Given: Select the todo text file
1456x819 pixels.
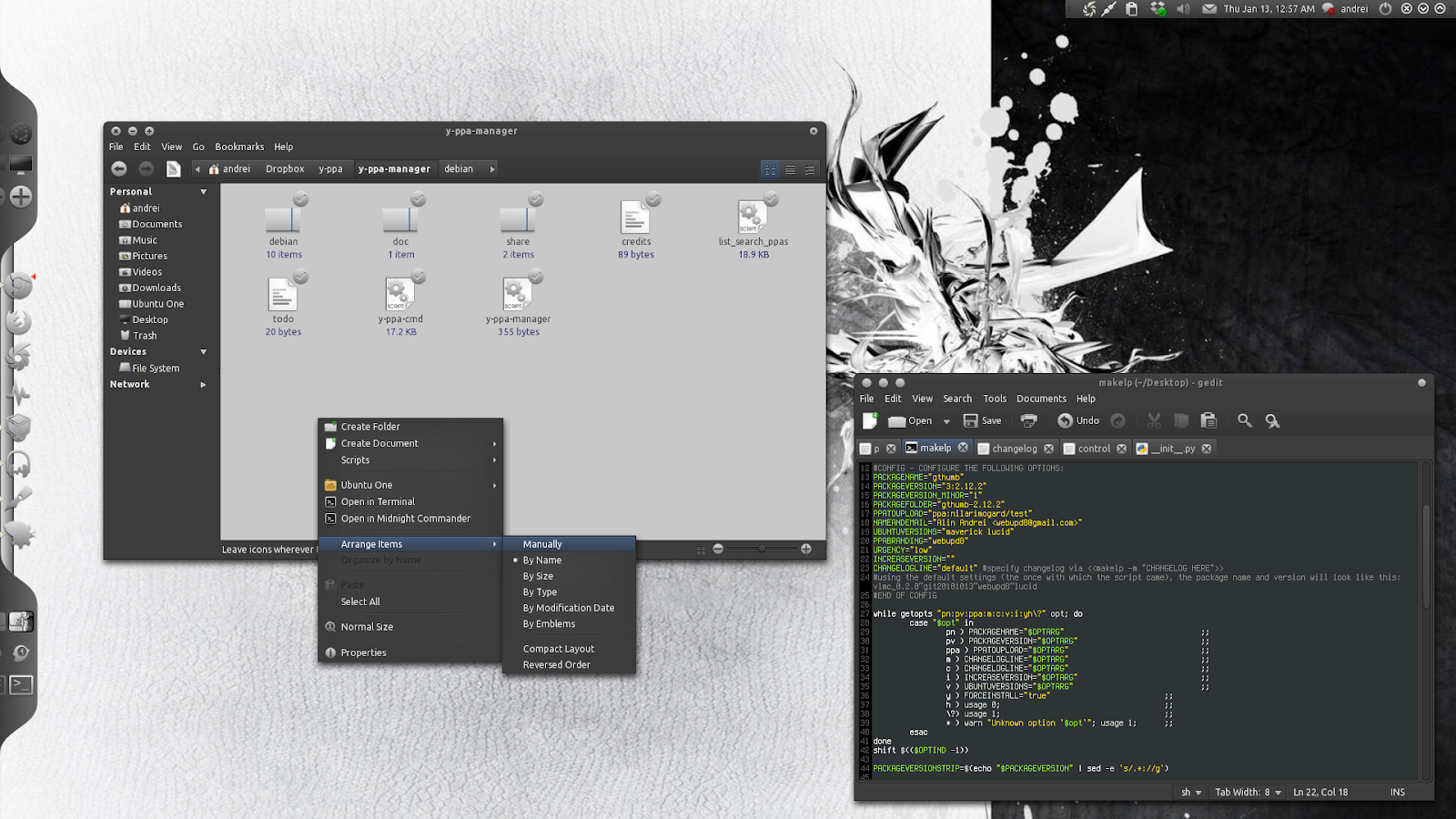Looking at the screenshot, I should [x=283, y=296].
